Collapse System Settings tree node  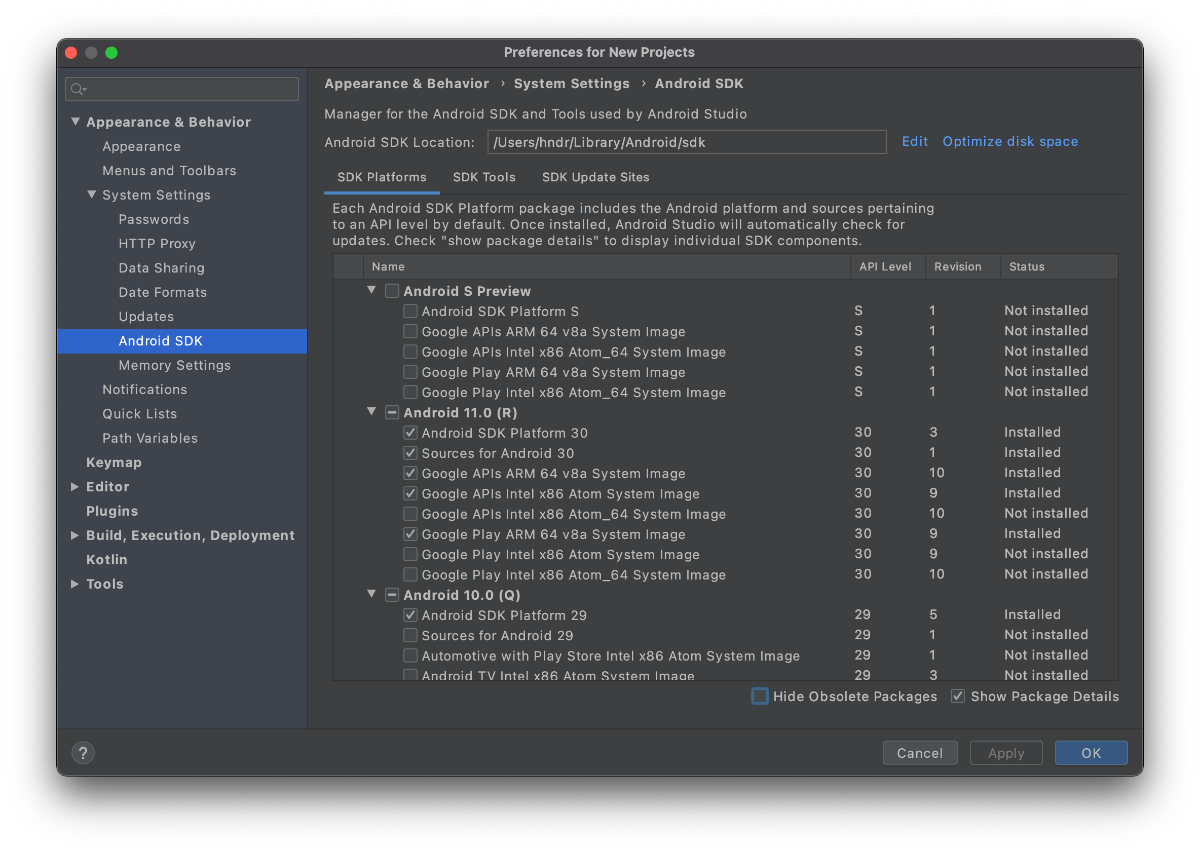[91, 194]
